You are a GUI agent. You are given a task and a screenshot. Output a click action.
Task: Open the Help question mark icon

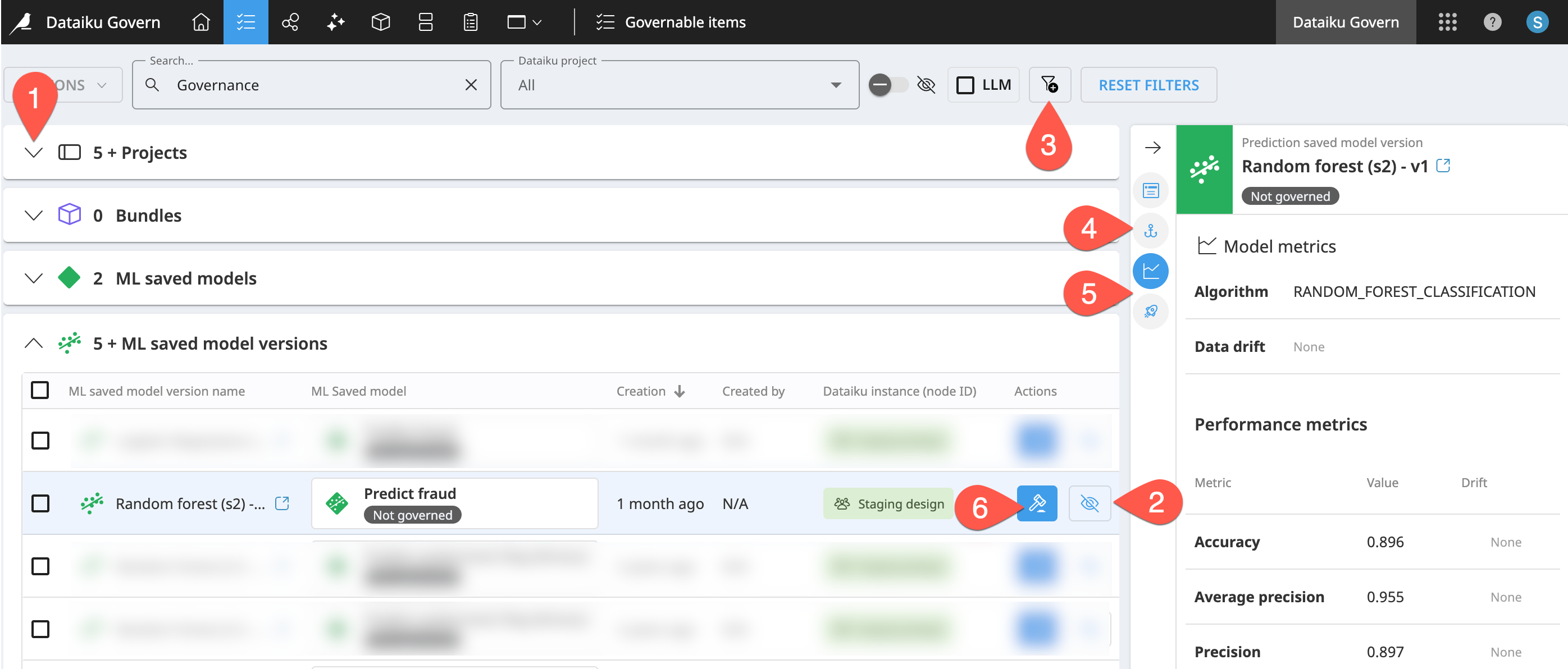click(x=1493, y=22)
